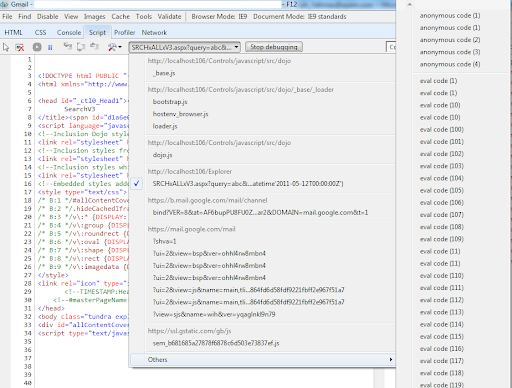Click the step out icon
This screenshot has height=388, width=512.
(x=94, y=47)
